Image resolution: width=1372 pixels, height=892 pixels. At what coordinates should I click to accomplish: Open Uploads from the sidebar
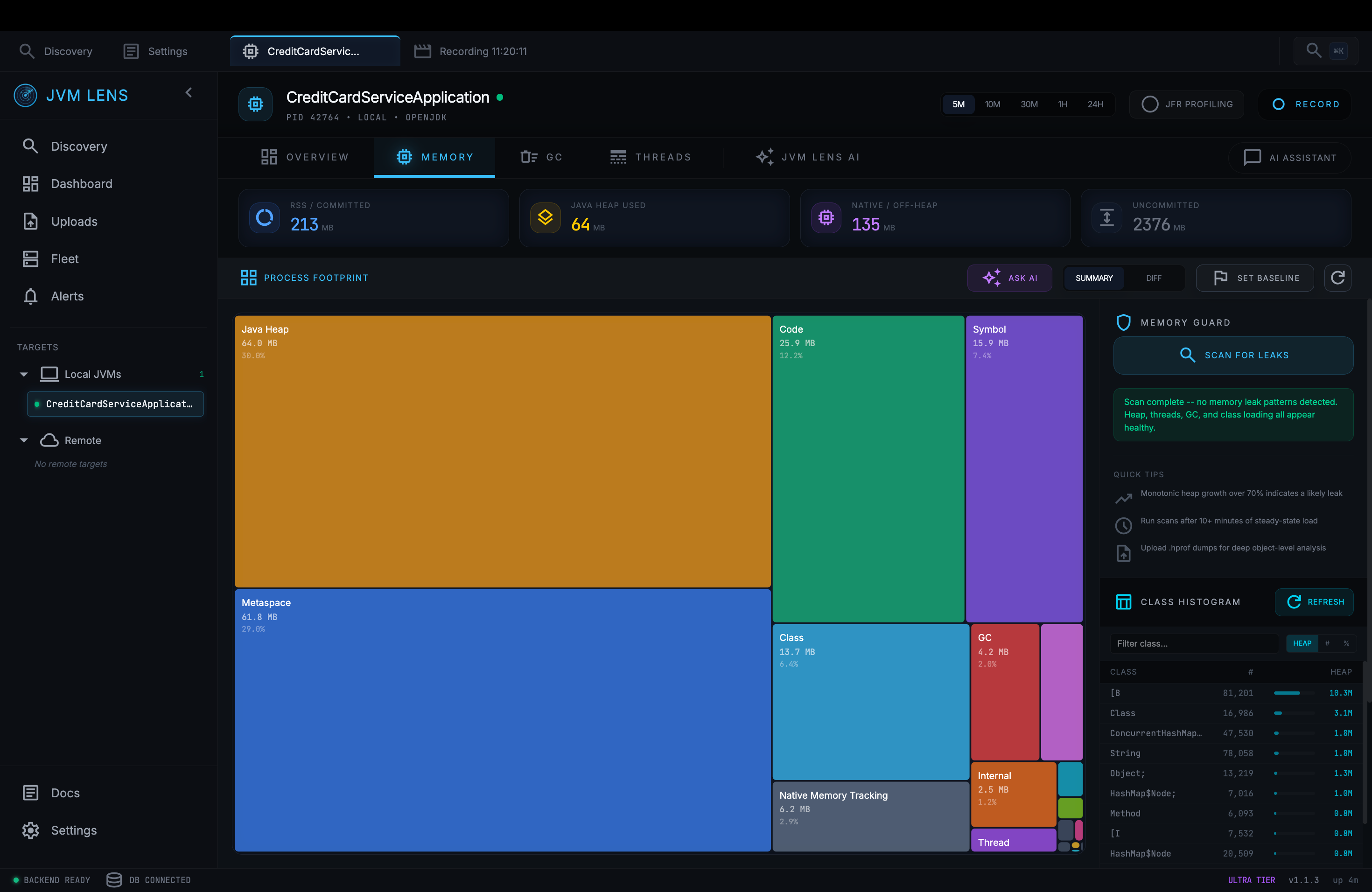[74, 221]
